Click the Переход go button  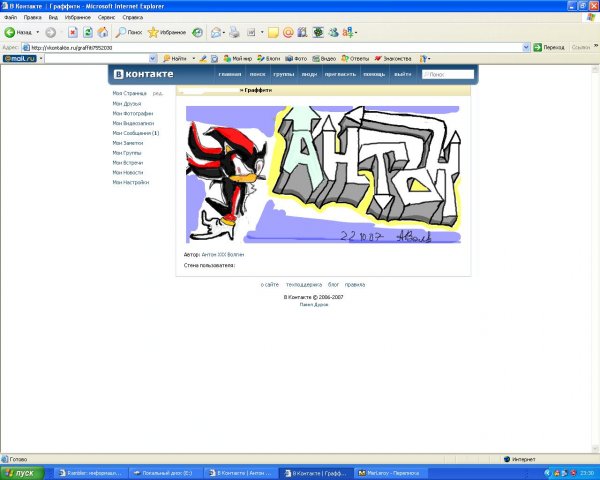[550, 47]
